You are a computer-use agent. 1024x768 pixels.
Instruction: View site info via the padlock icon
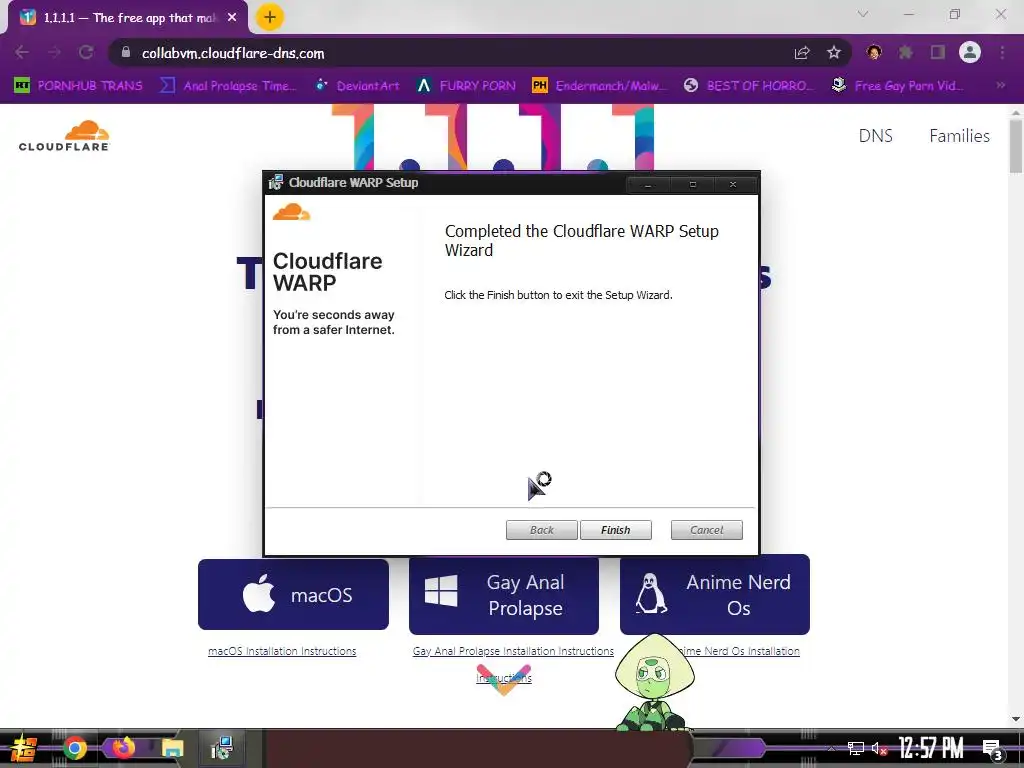coord(126,52)
